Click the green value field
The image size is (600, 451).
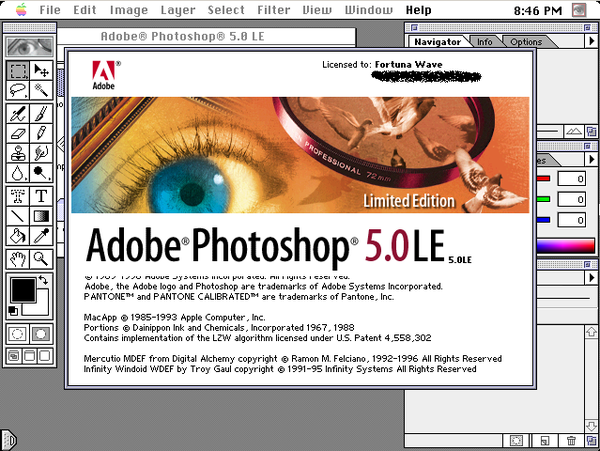coord(571,199)
